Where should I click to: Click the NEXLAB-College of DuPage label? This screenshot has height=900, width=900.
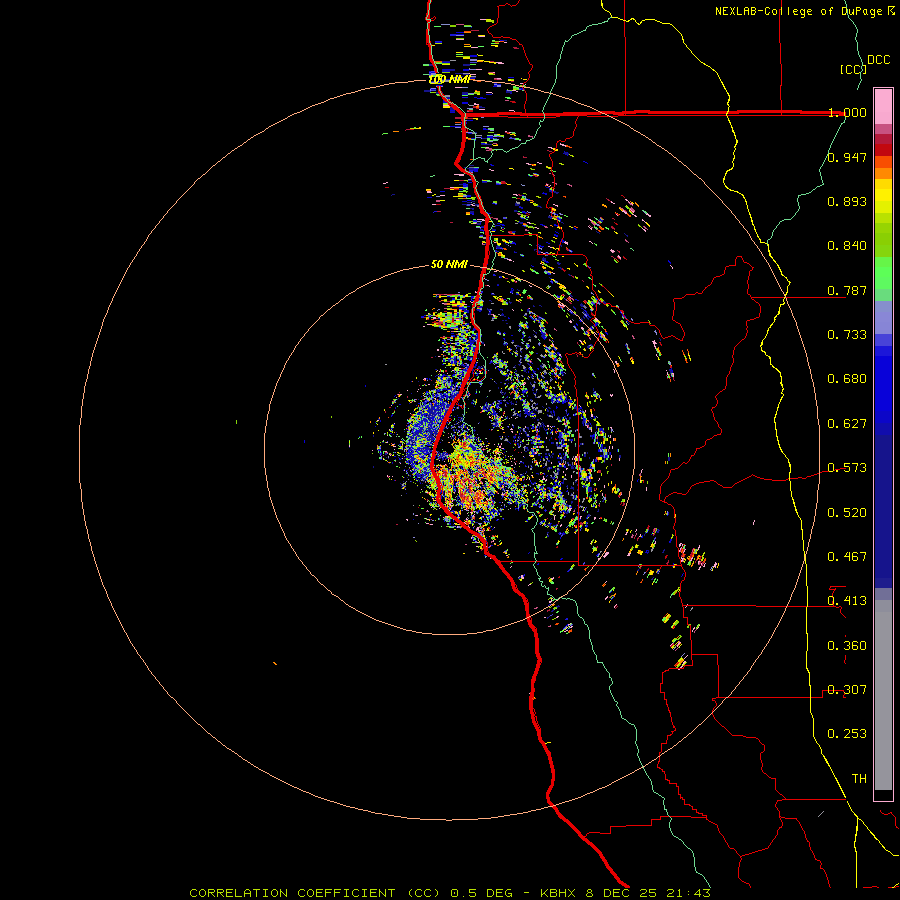799,11
